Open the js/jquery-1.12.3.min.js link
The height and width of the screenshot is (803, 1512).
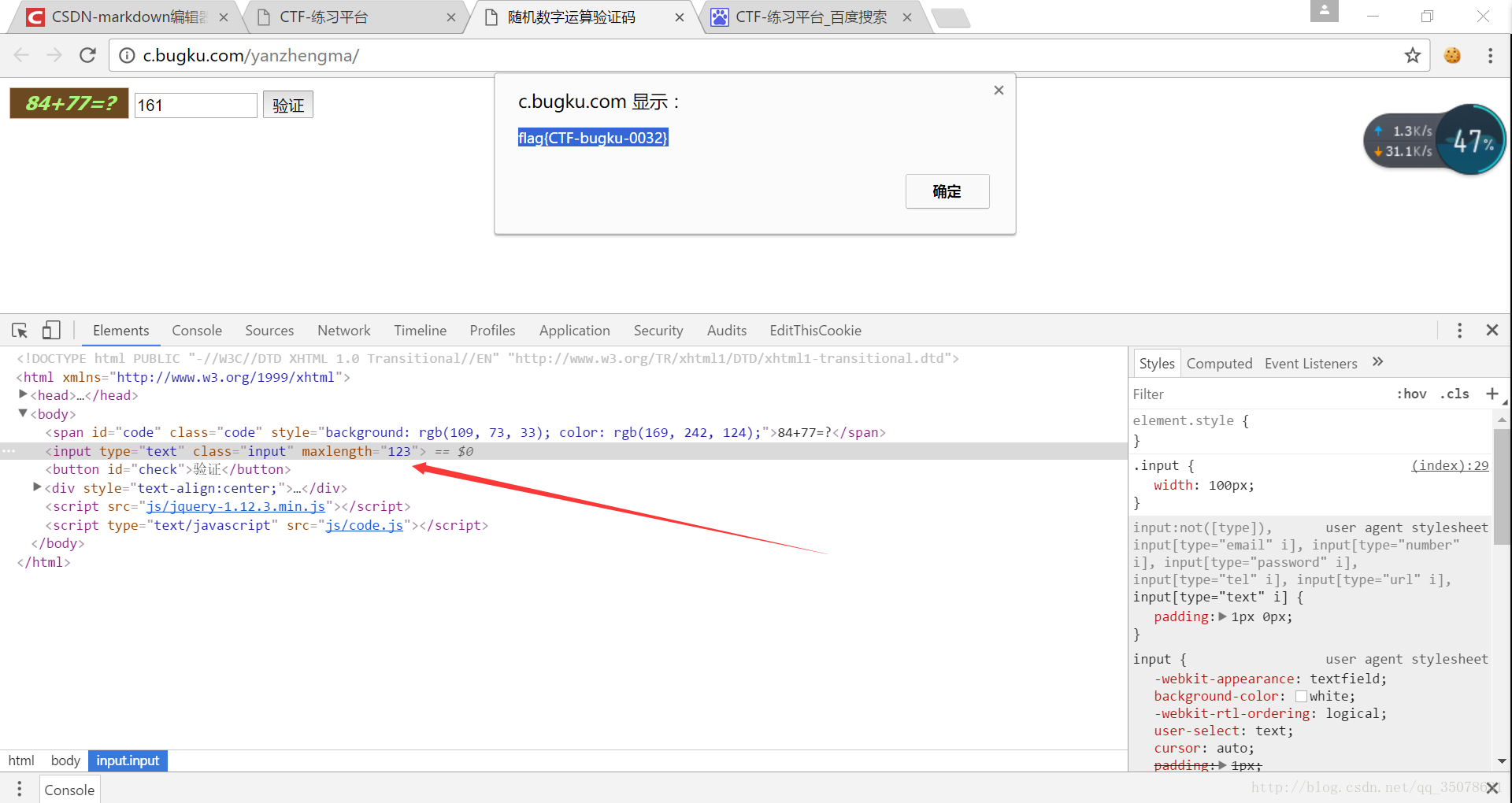(x=235, y=506)
